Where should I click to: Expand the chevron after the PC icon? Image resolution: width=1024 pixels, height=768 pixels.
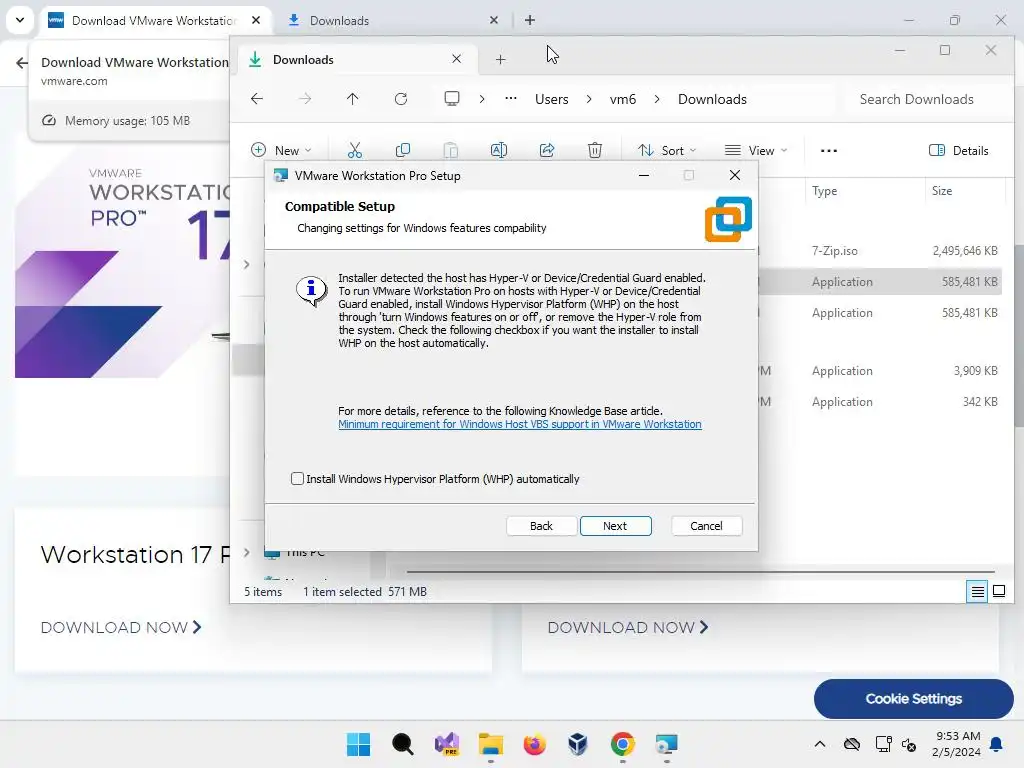tap(482, 99)
